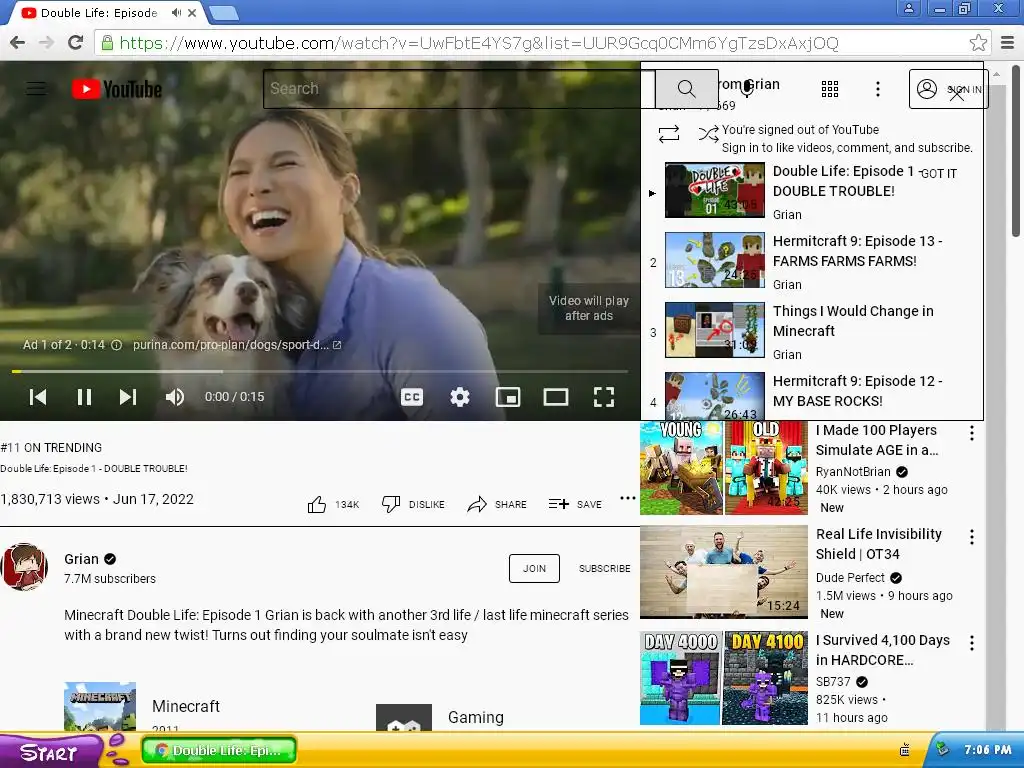1024x768 pixels.
Task: Pause the video with the pause button
Action: pyautogui.click(x=84, y=397)
